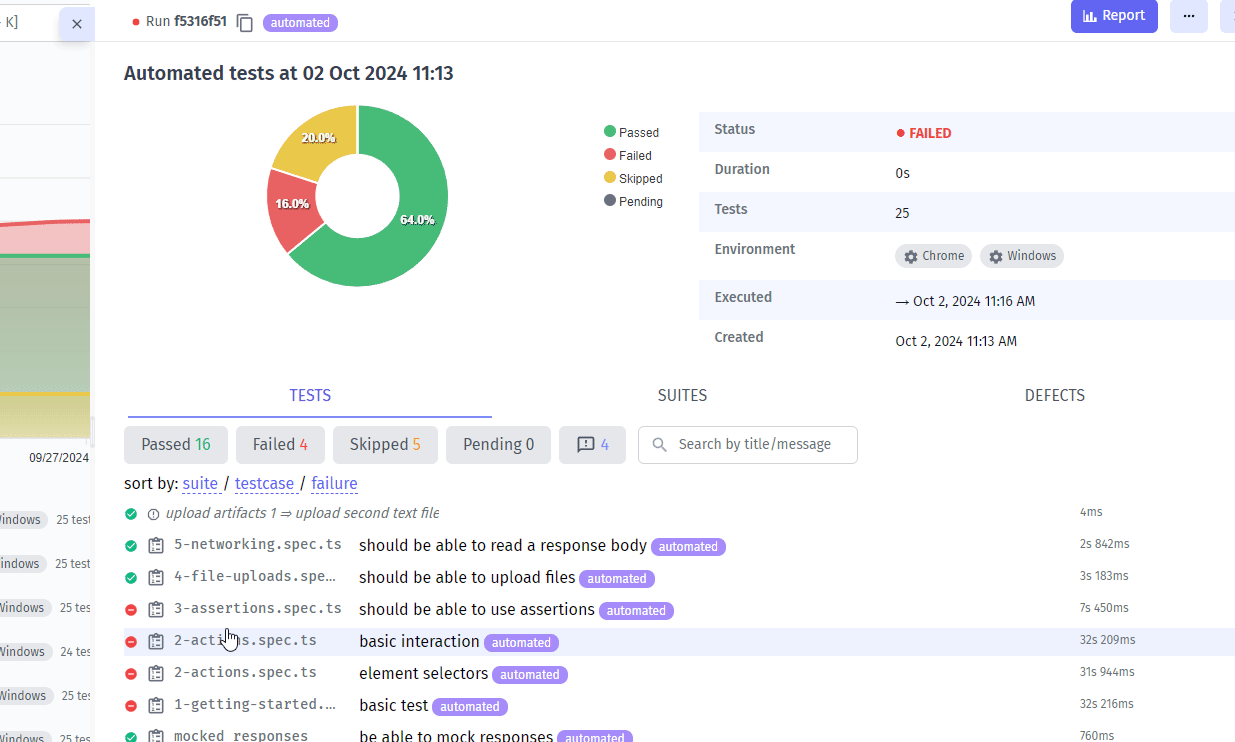Copy run ID f5316f51 with copy icon
The height and width of the screenshot is (742, 1235).
click(245, 22)
